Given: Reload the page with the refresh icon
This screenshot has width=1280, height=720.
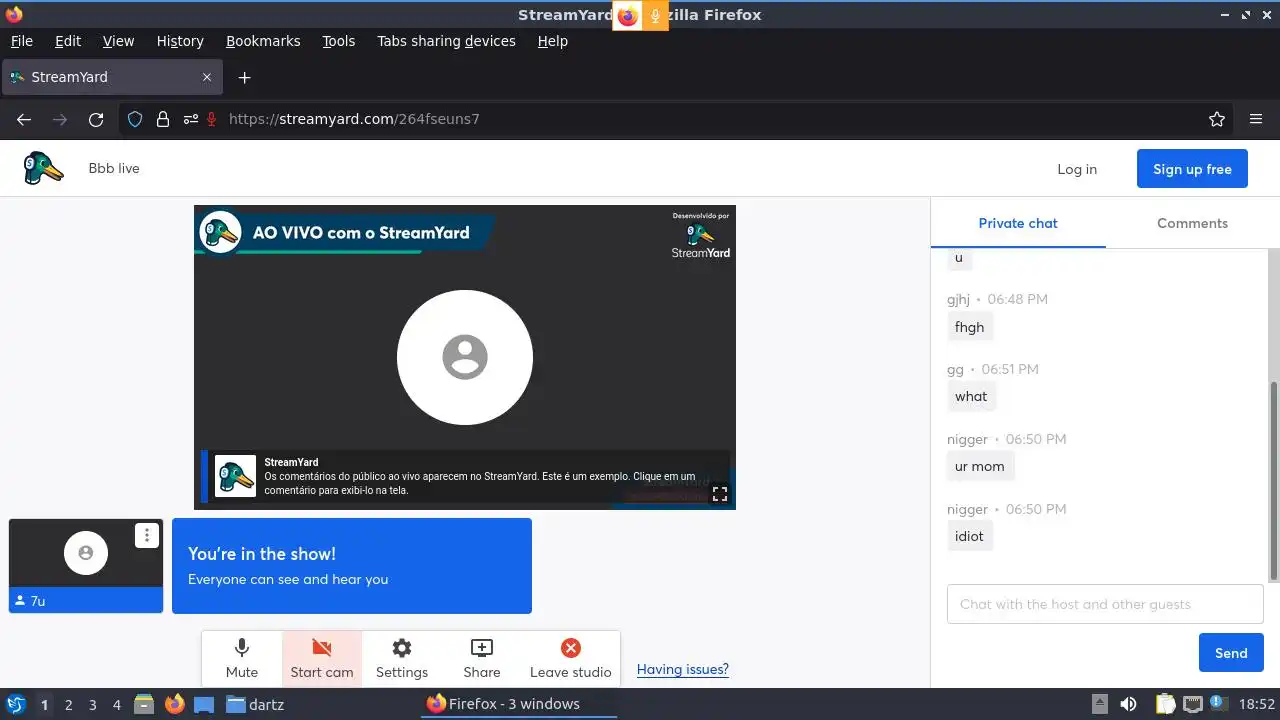Looking at the screenshot, I should tap(96, 119).
